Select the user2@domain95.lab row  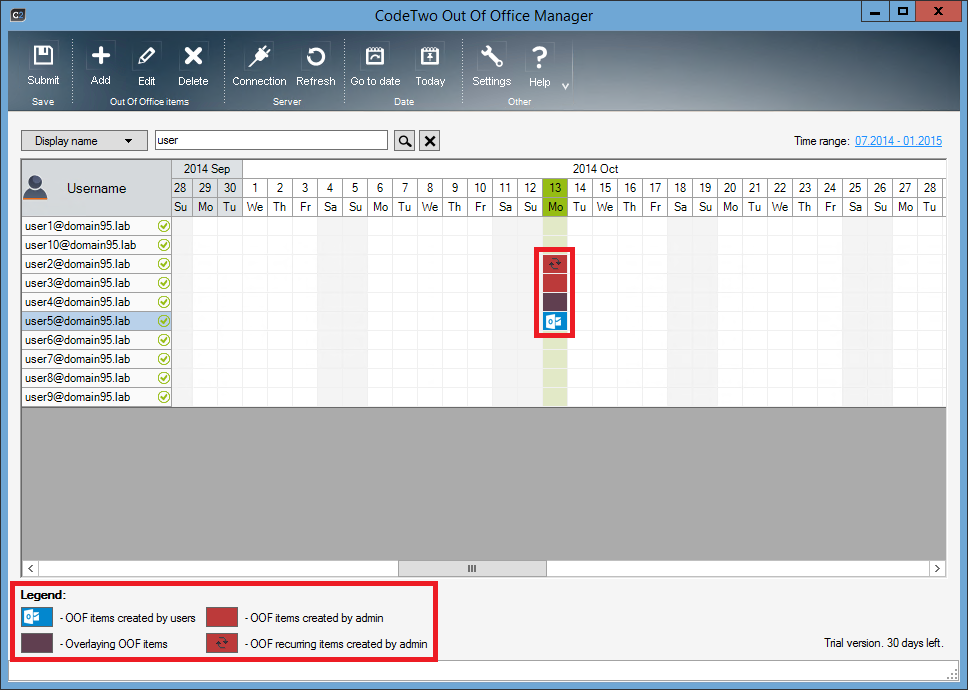pyautogui.click(x=96, y=264)
